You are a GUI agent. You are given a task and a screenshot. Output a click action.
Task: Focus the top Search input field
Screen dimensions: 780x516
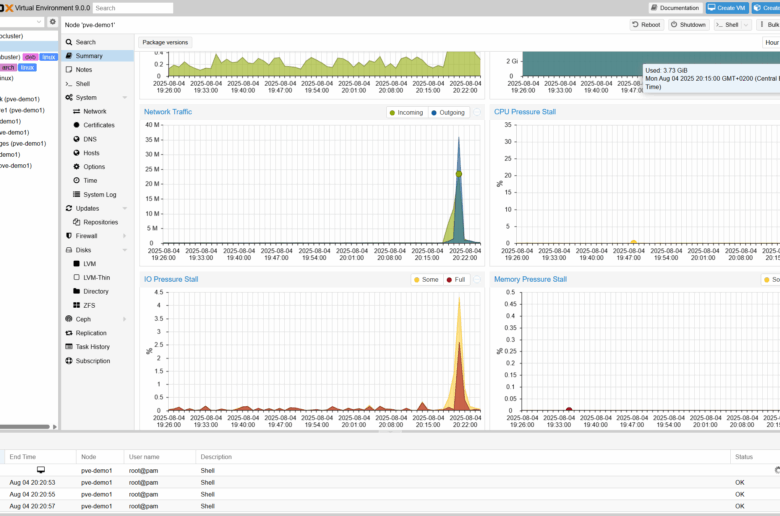pos(132,8)
